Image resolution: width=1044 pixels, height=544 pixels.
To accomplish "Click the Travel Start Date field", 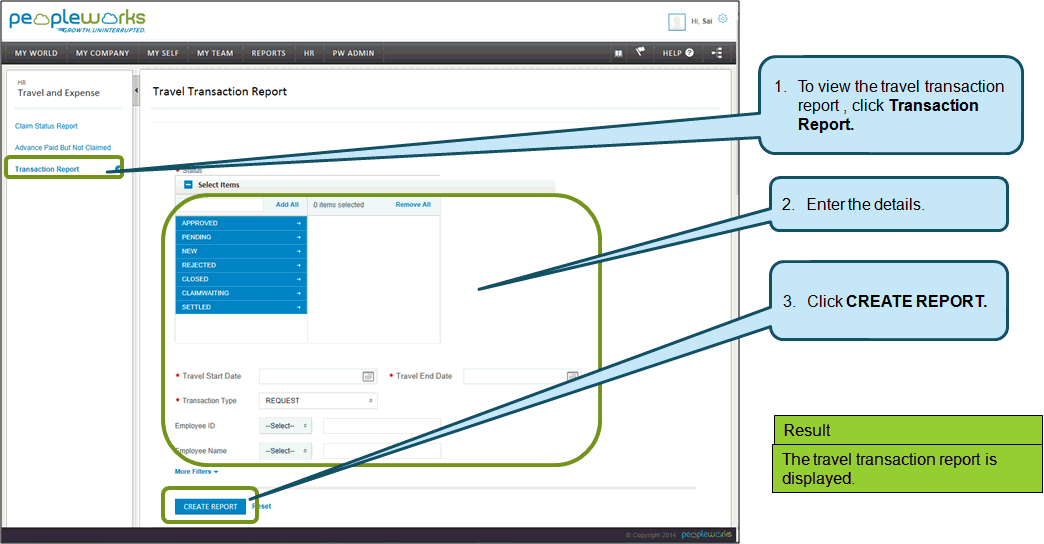I will tap(318, 377).
